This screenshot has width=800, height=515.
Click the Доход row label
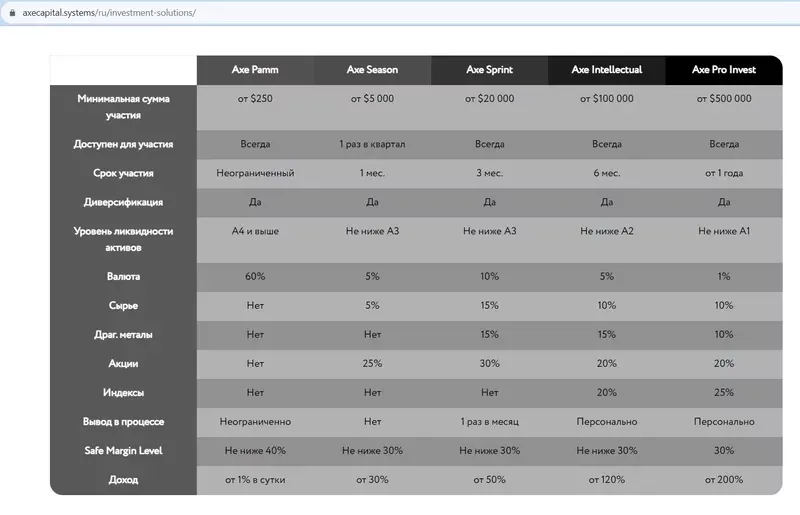123,480
